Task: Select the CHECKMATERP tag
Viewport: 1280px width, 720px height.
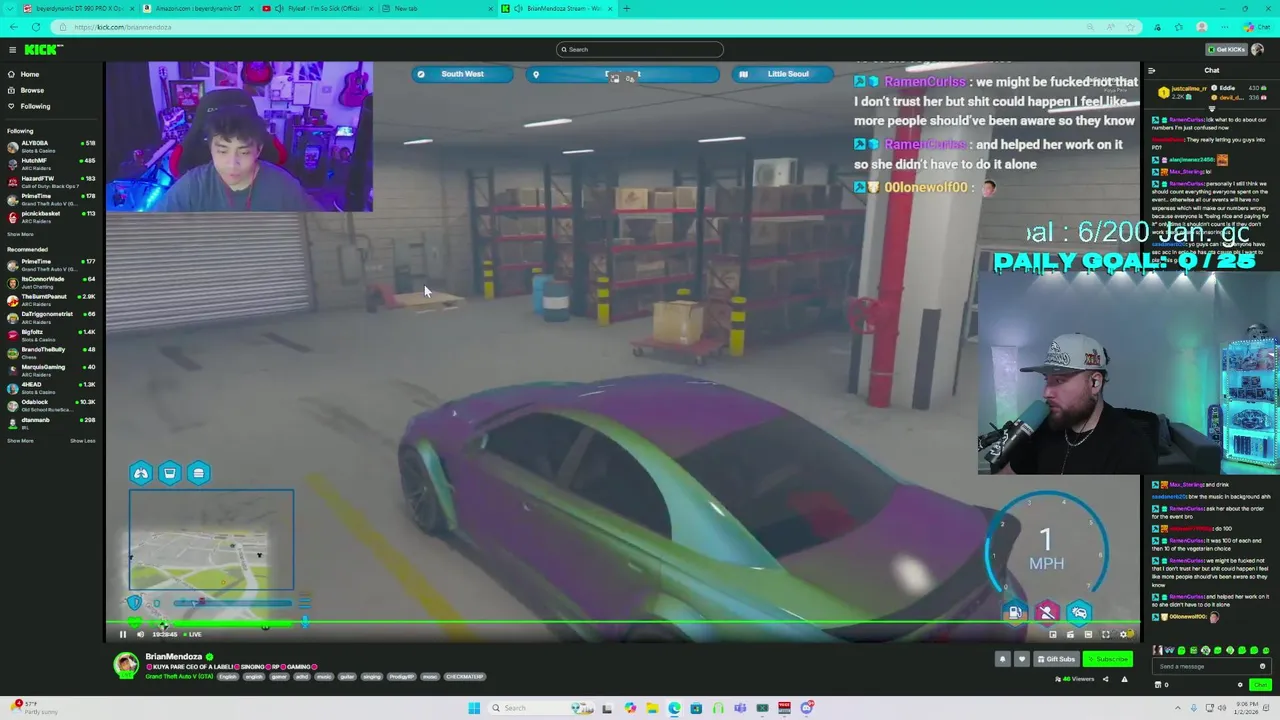Action: pos(464,677)
